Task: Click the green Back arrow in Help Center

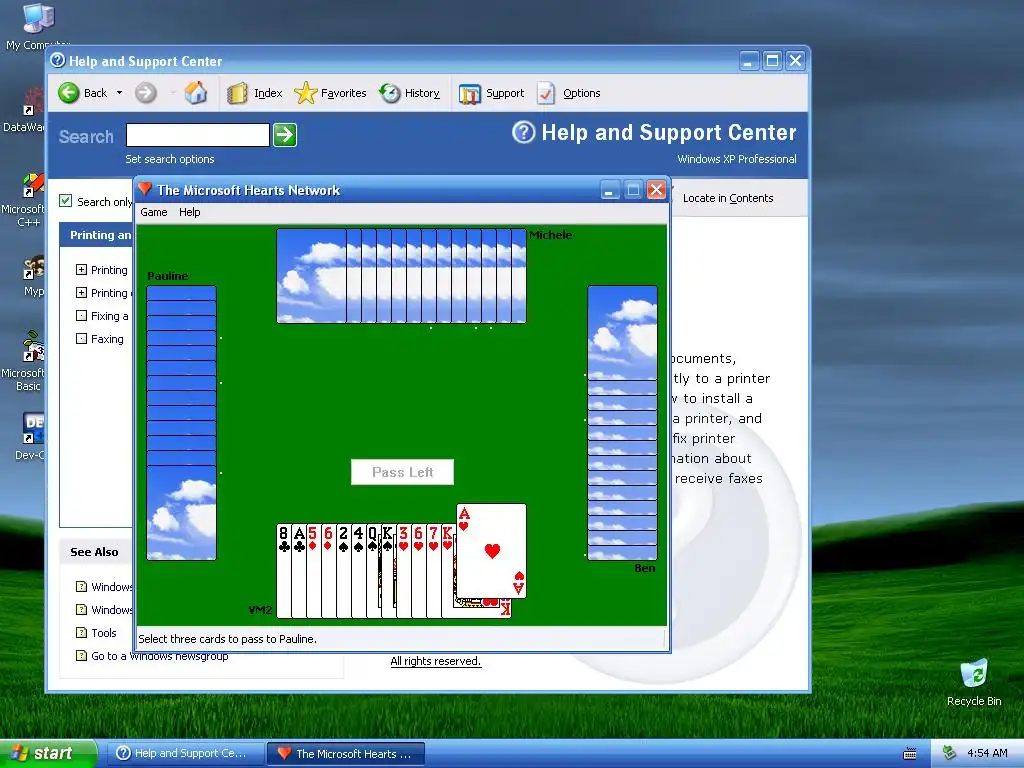Action: [68, 93]
